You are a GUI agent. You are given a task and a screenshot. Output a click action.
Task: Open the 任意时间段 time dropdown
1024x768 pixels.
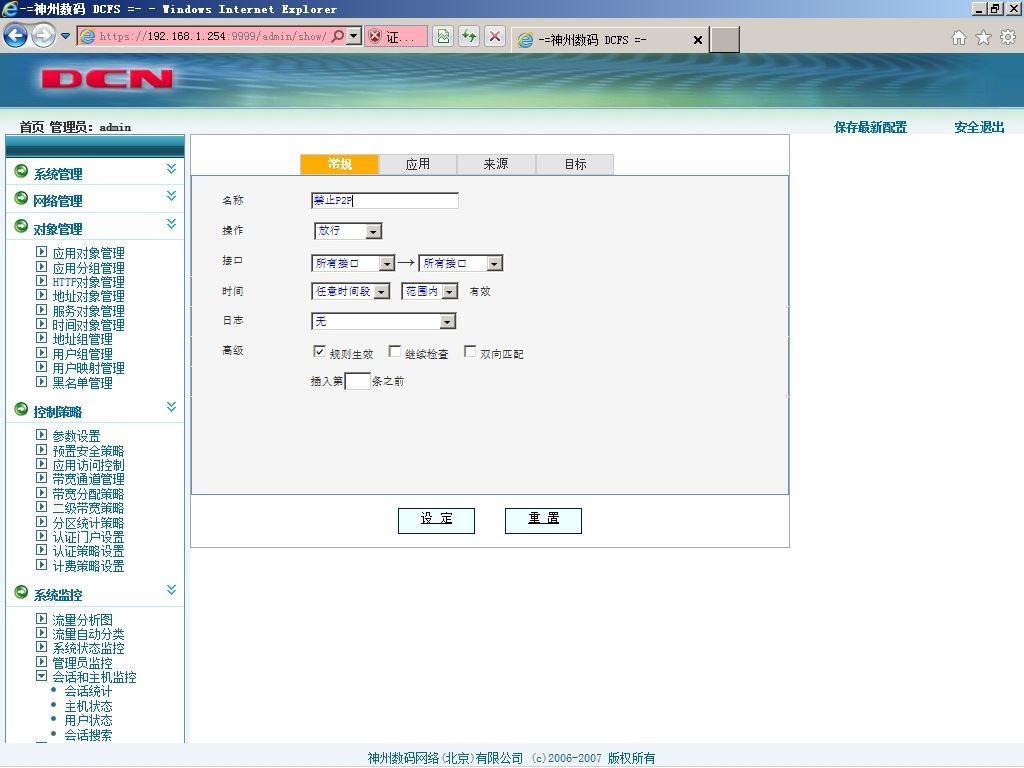351,291
